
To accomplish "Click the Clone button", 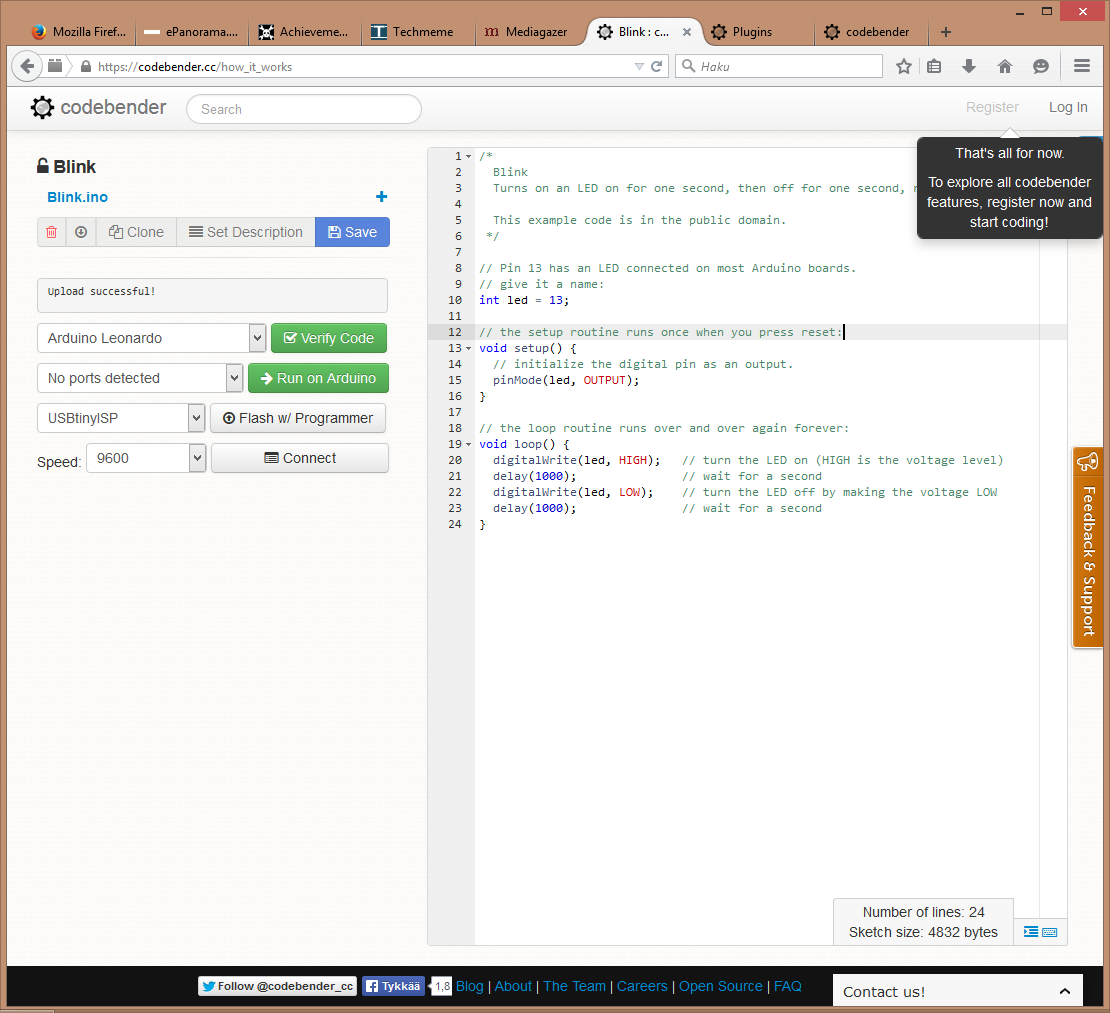I will (136, 232).
